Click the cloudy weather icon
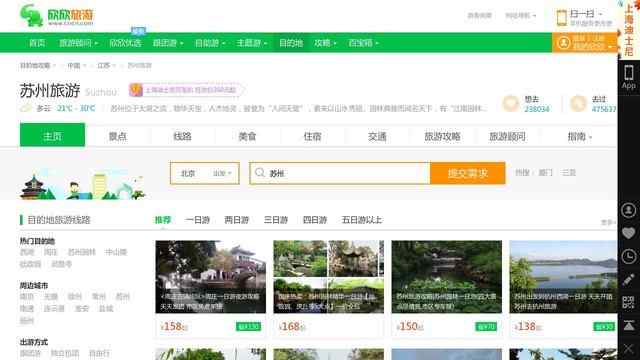The width and height of the screenshot is (640, 360). point(26,108)
